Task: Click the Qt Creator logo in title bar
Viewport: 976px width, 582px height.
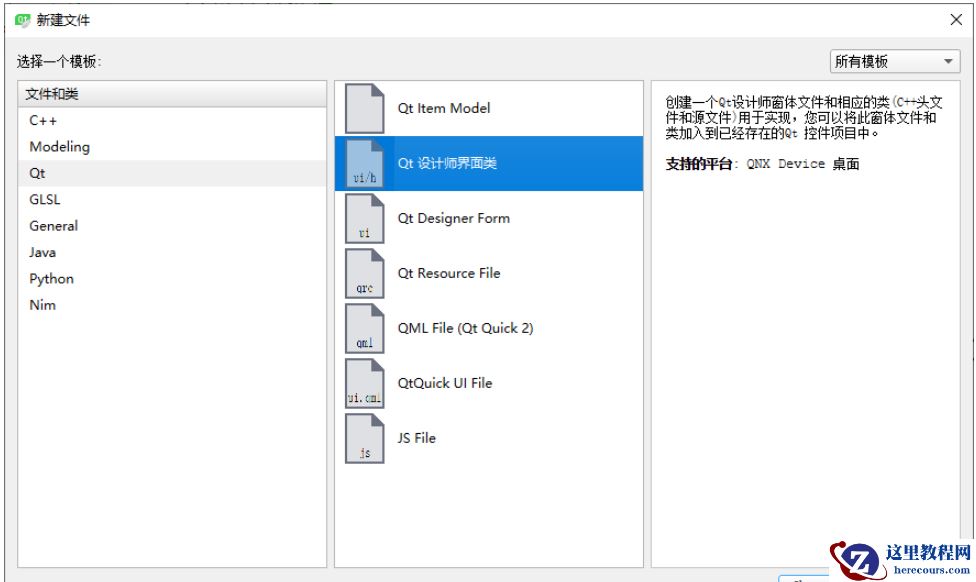Action: click(22, 20)
